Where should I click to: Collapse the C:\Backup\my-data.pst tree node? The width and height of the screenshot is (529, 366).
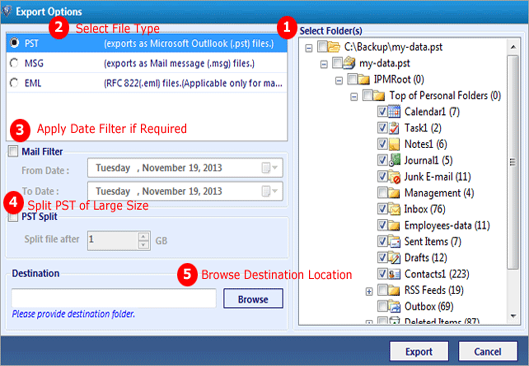pos(309,48)
